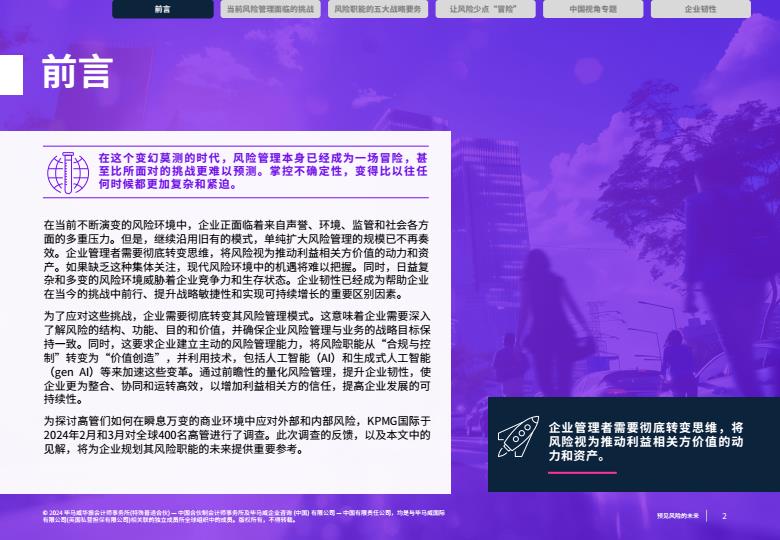Click the large 前言 page title
This screenshot has height=540, width=780.
click(x=78, y=73)
